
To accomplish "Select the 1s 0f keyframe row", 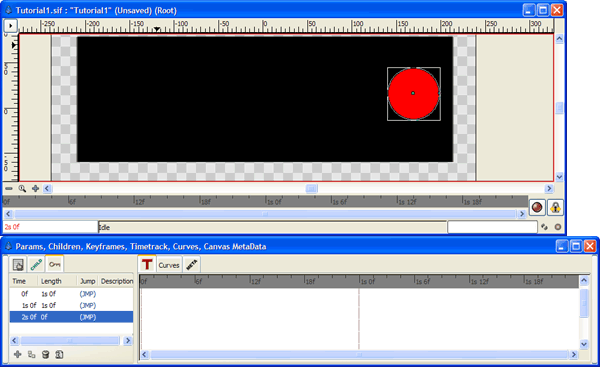I will click(71, 305).
